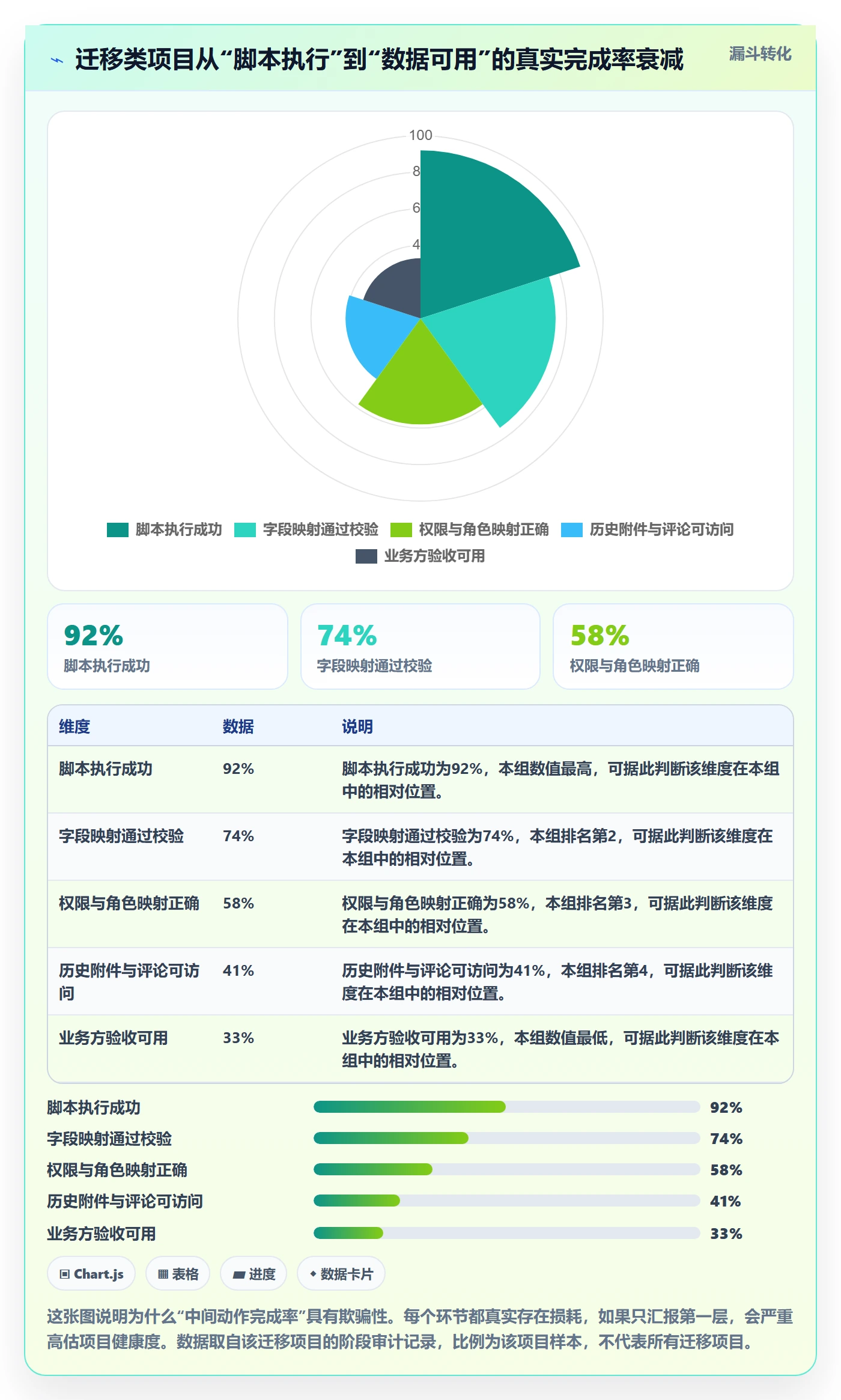The image size is (841, 1400).
Task: Open the 58% 权限与角色映射正确 data card
Action: 673,647
